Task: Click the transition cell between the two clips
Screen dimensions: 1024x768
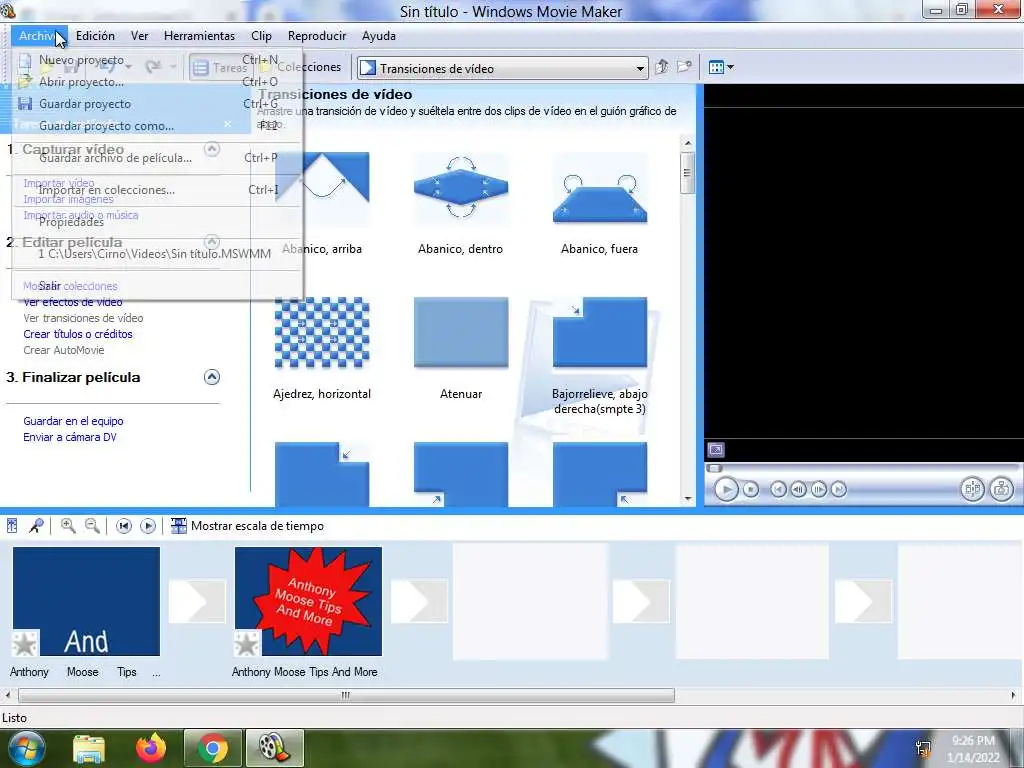Action: coord(197,601)
